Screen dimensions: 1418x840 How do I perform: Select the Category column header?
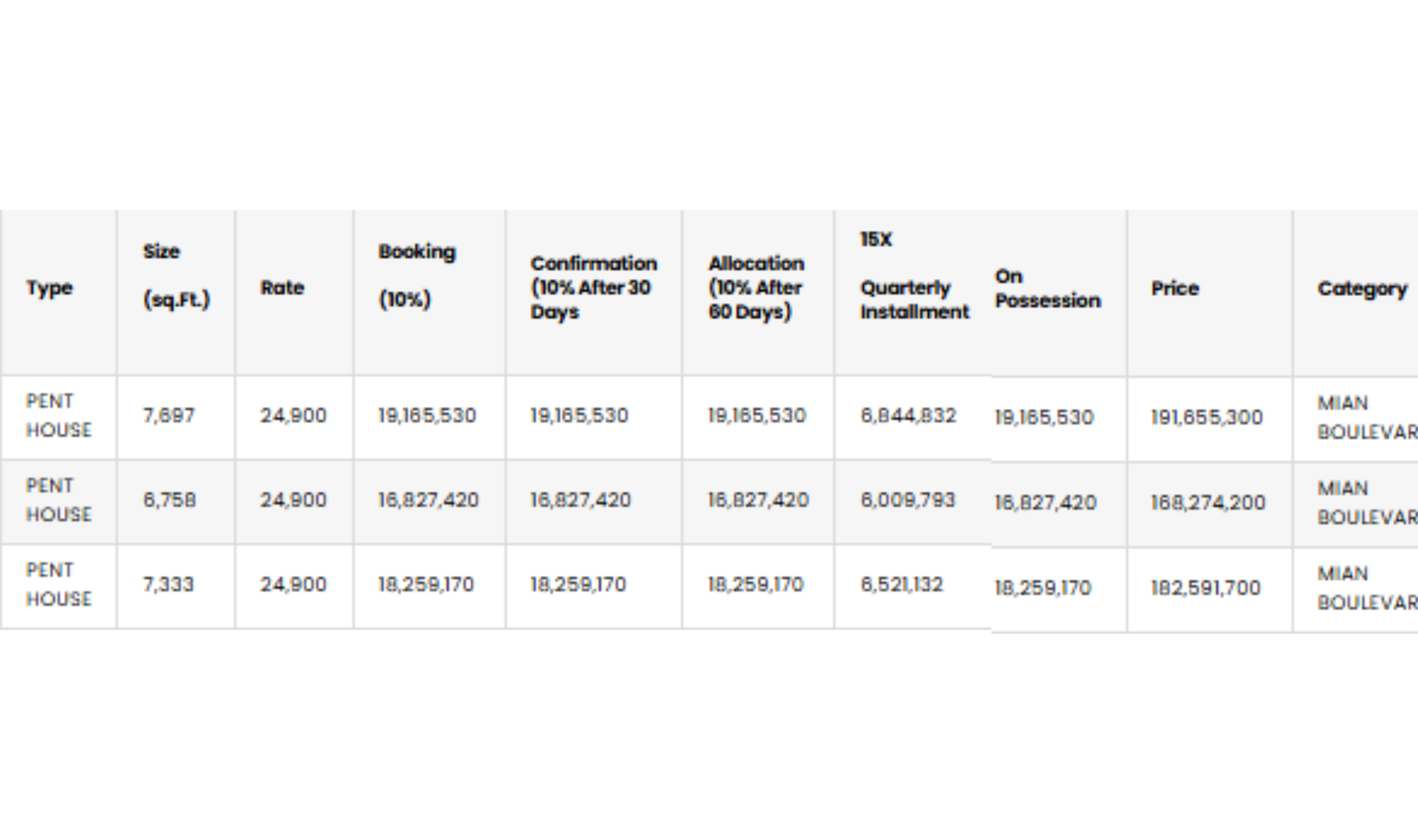1362,289
